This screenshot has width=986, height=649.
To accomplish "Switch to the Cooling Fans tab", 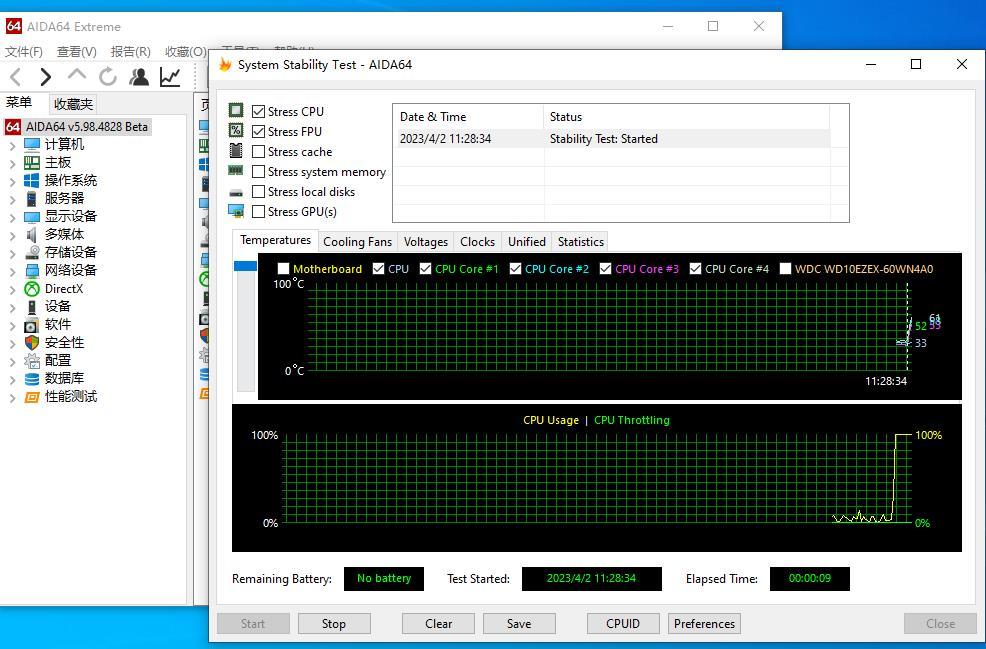I will (357, 242).
